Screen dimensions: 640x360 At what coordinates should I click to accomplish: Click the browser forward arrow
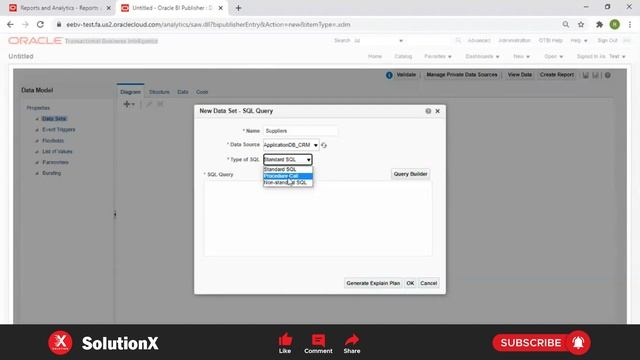[25, 24]
